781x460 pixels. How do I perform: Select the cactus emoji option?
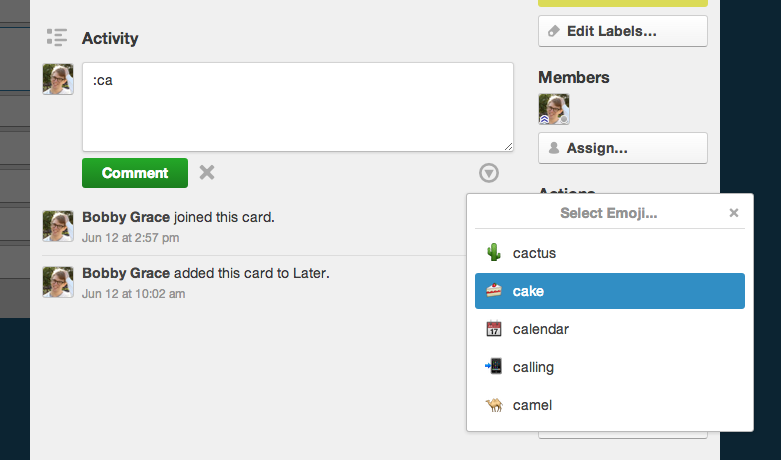[x=610, y=253]
